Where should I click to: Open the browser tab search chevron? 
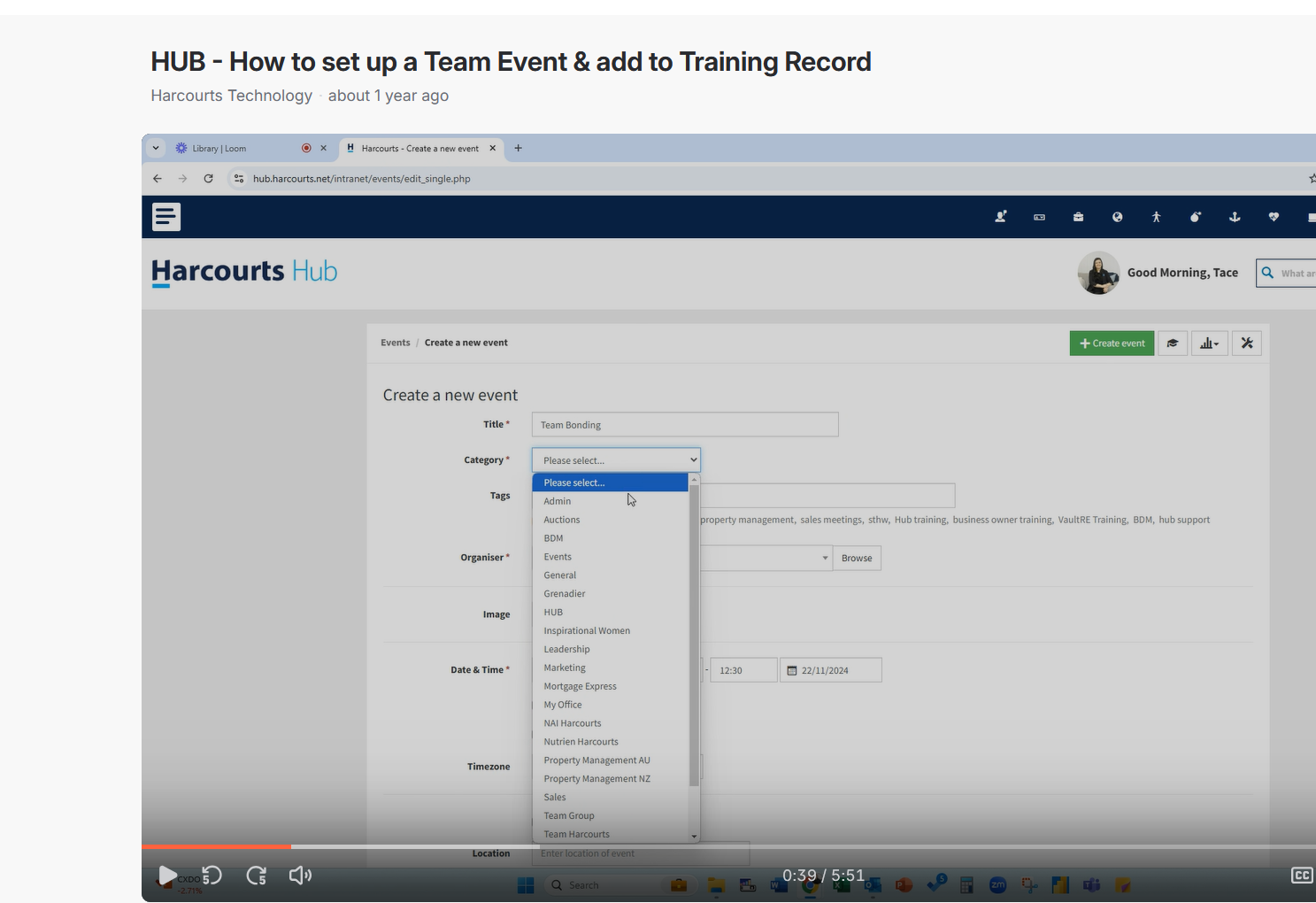pyautogui.click(x=156, y=148)
